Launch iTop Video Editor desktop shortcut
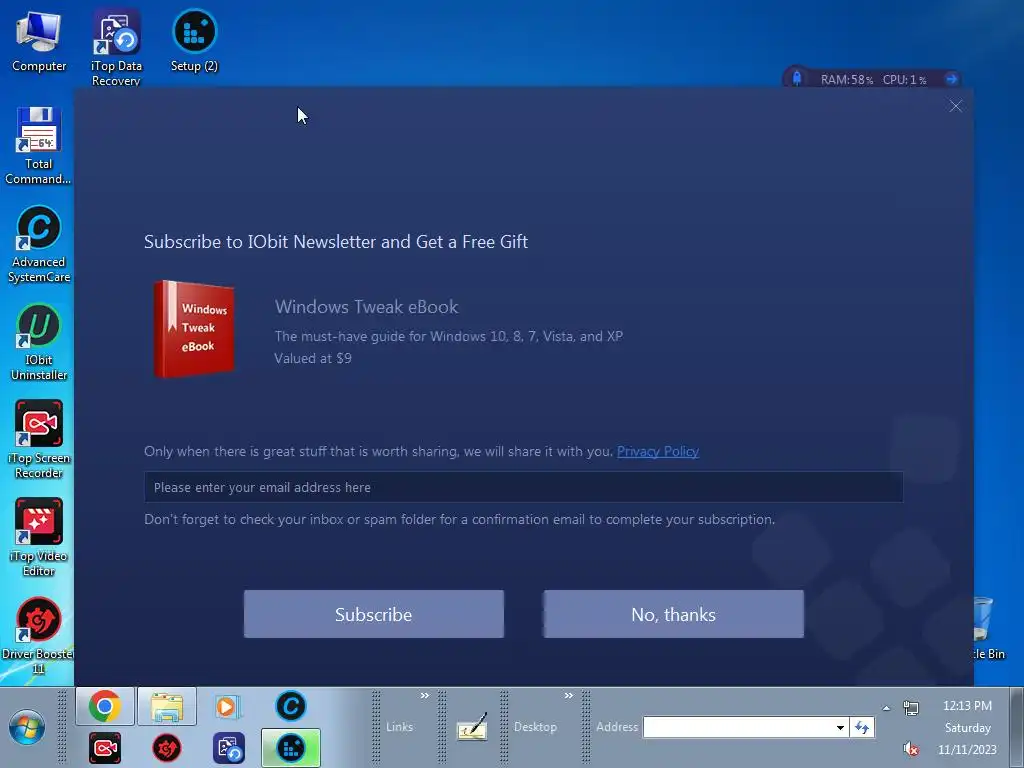The height and width of the screenshot is (768, 1024). tap(39, 537)
